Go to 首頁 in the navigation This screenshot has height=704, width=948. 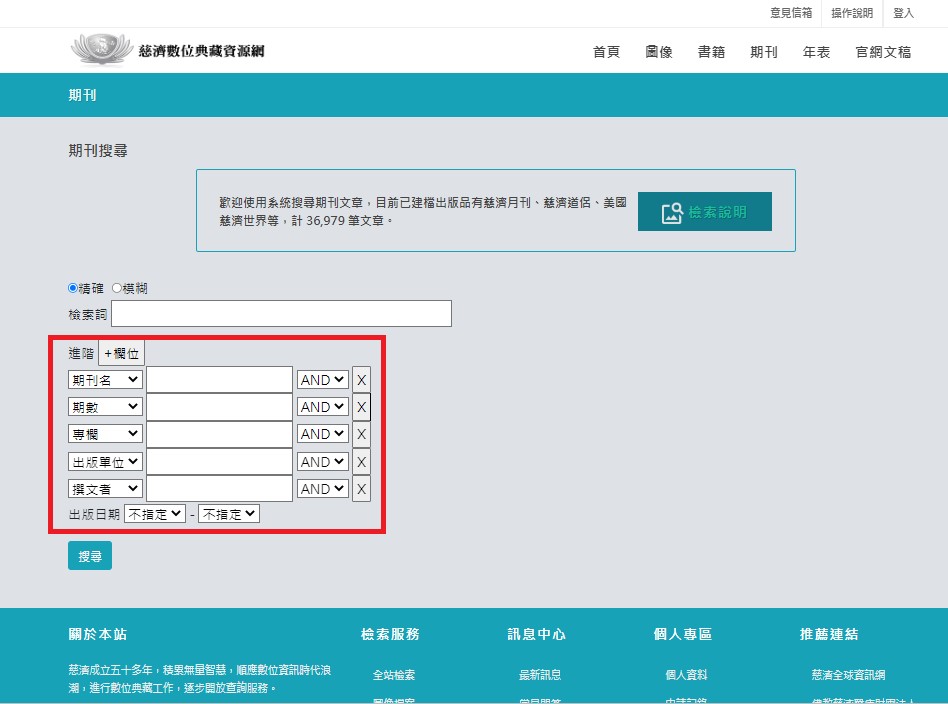(606, 52)
